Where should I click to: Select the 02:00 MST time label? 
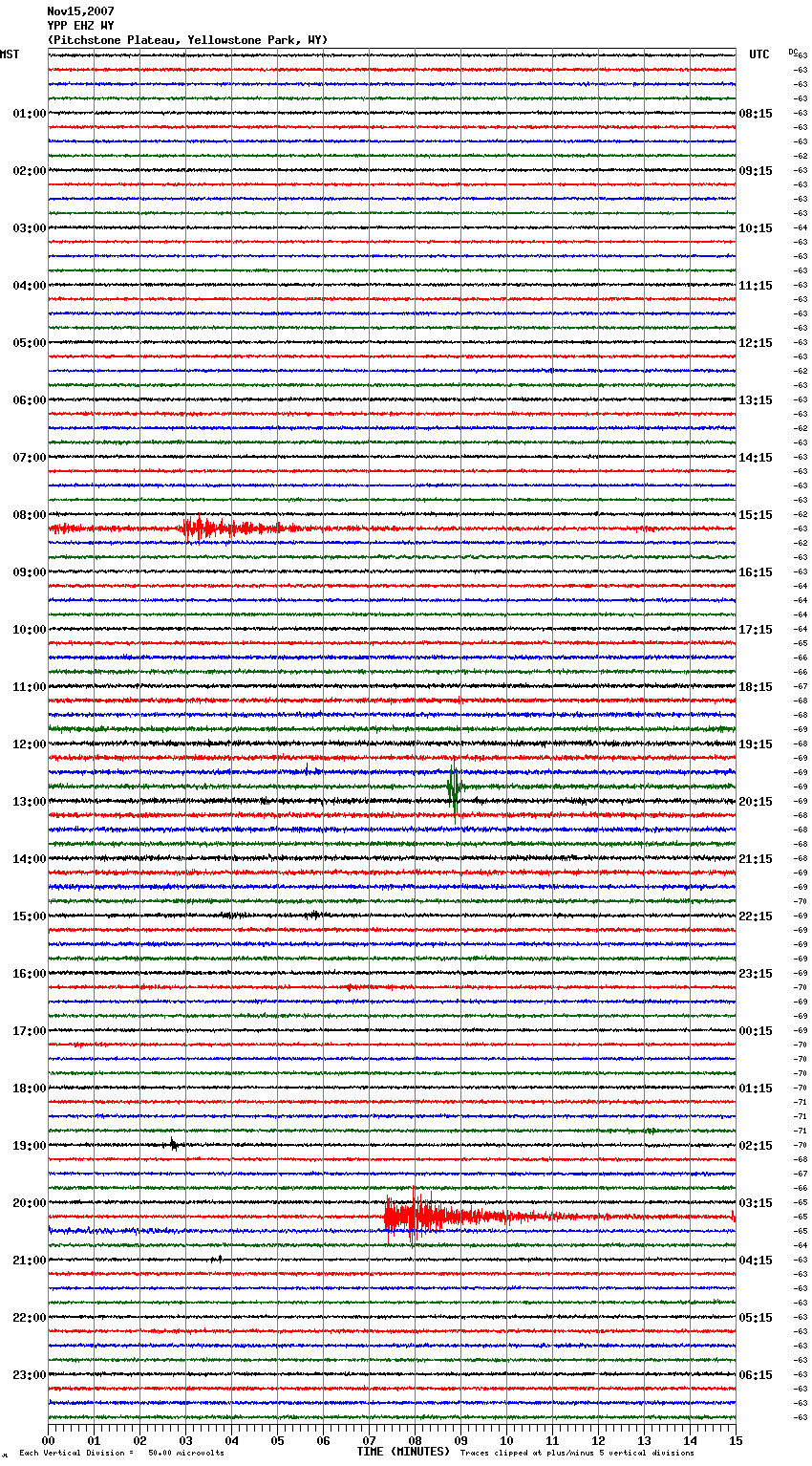tap(29, 171)
